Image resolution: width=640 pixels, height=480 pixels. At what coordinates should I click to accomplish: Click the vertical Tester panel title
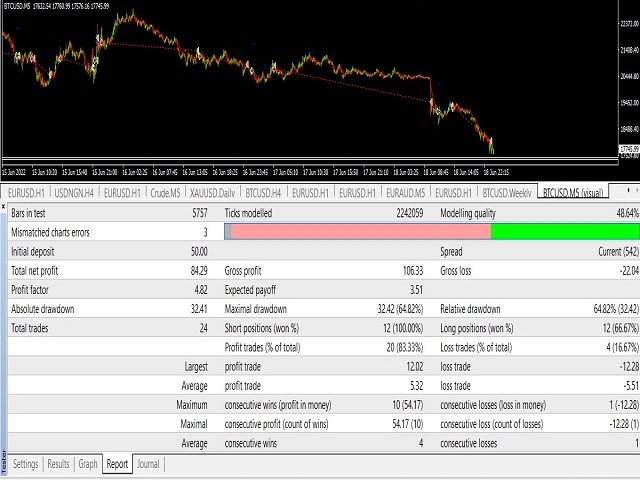click(x=4, y=463)
